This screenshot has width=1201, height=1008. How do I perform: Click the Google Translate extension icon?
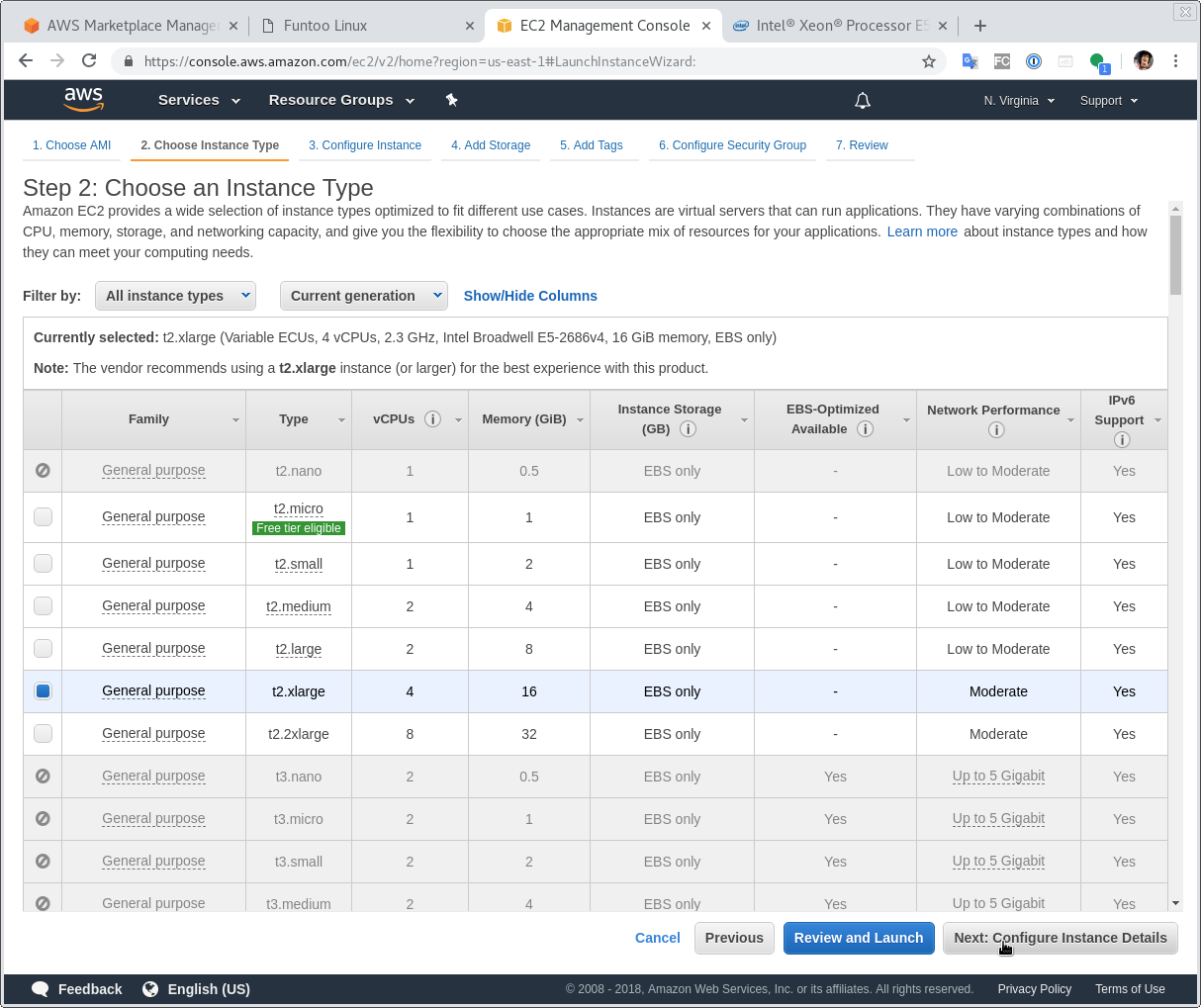[970, 61]
